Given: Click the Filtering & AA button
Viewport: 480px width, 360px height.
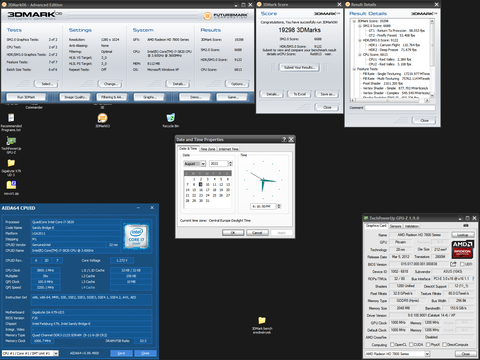Looking at the screenshot, I should (x=112, y=97).
